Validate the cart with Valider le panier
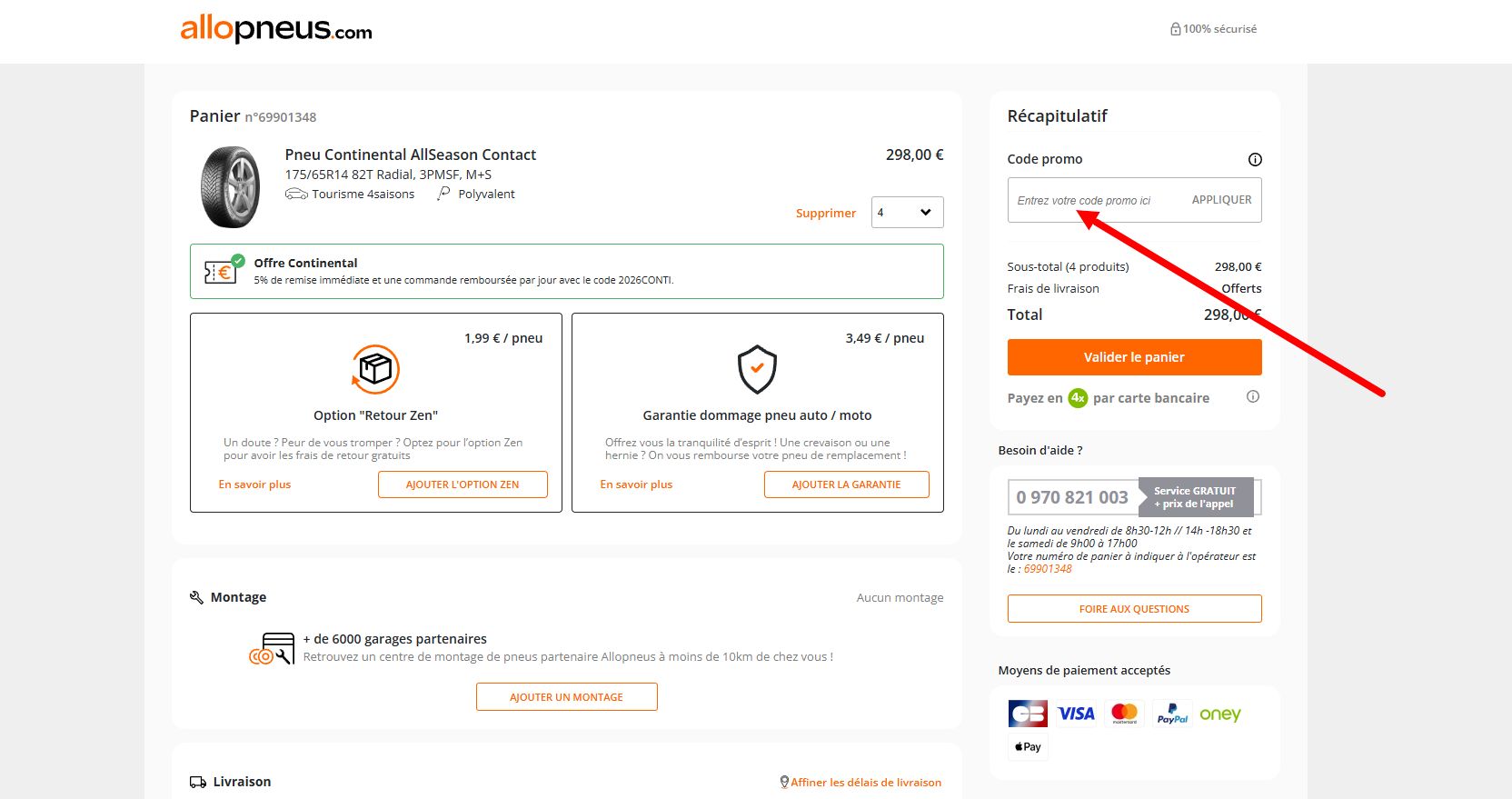The width and height of the screenshot is (1512, 799). pyautogui.click(x=1134, y=357)
